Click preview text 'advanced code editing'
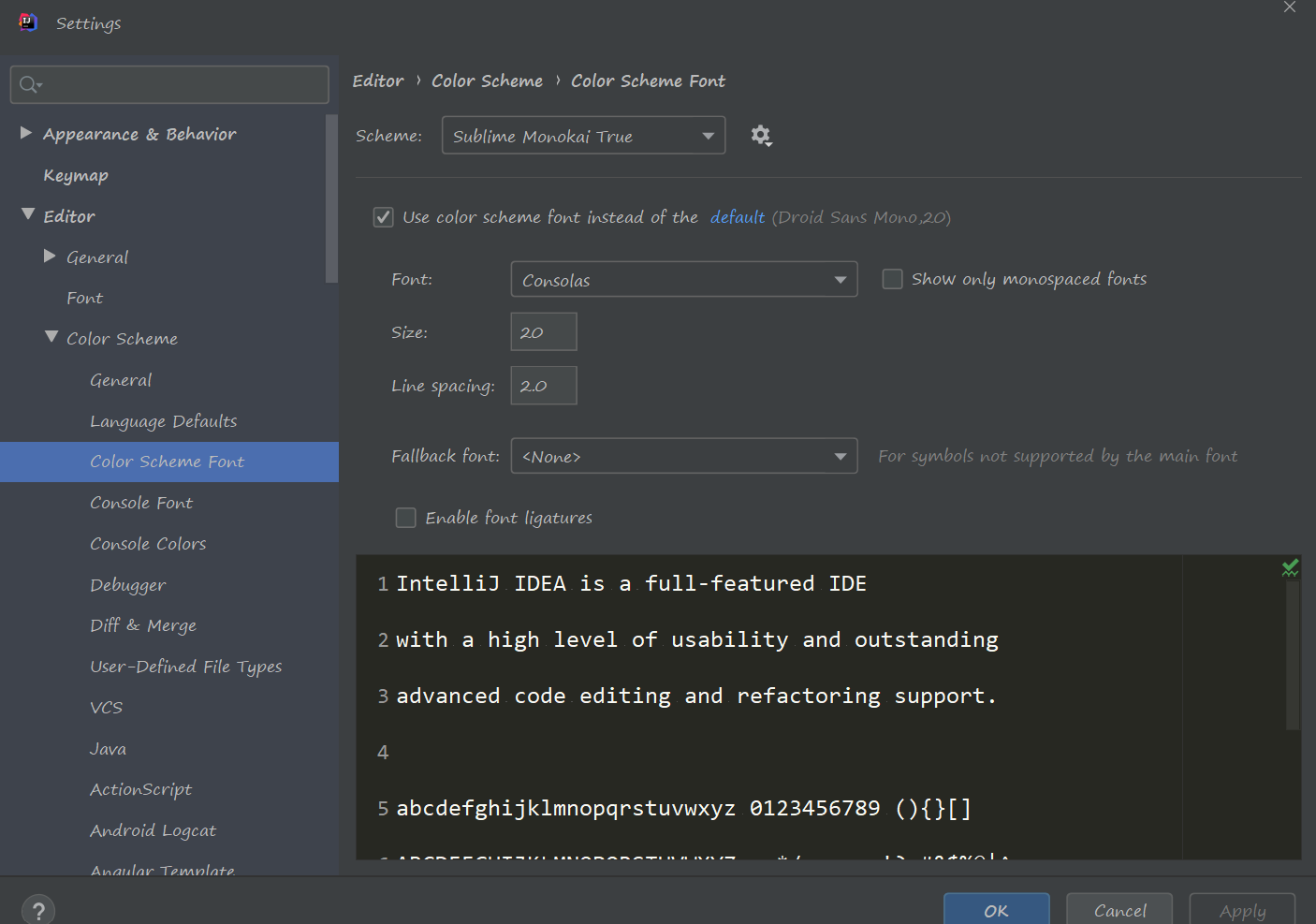Image resolution: width=1316 pixels, height=924 pixels. [x=534, y=696]
